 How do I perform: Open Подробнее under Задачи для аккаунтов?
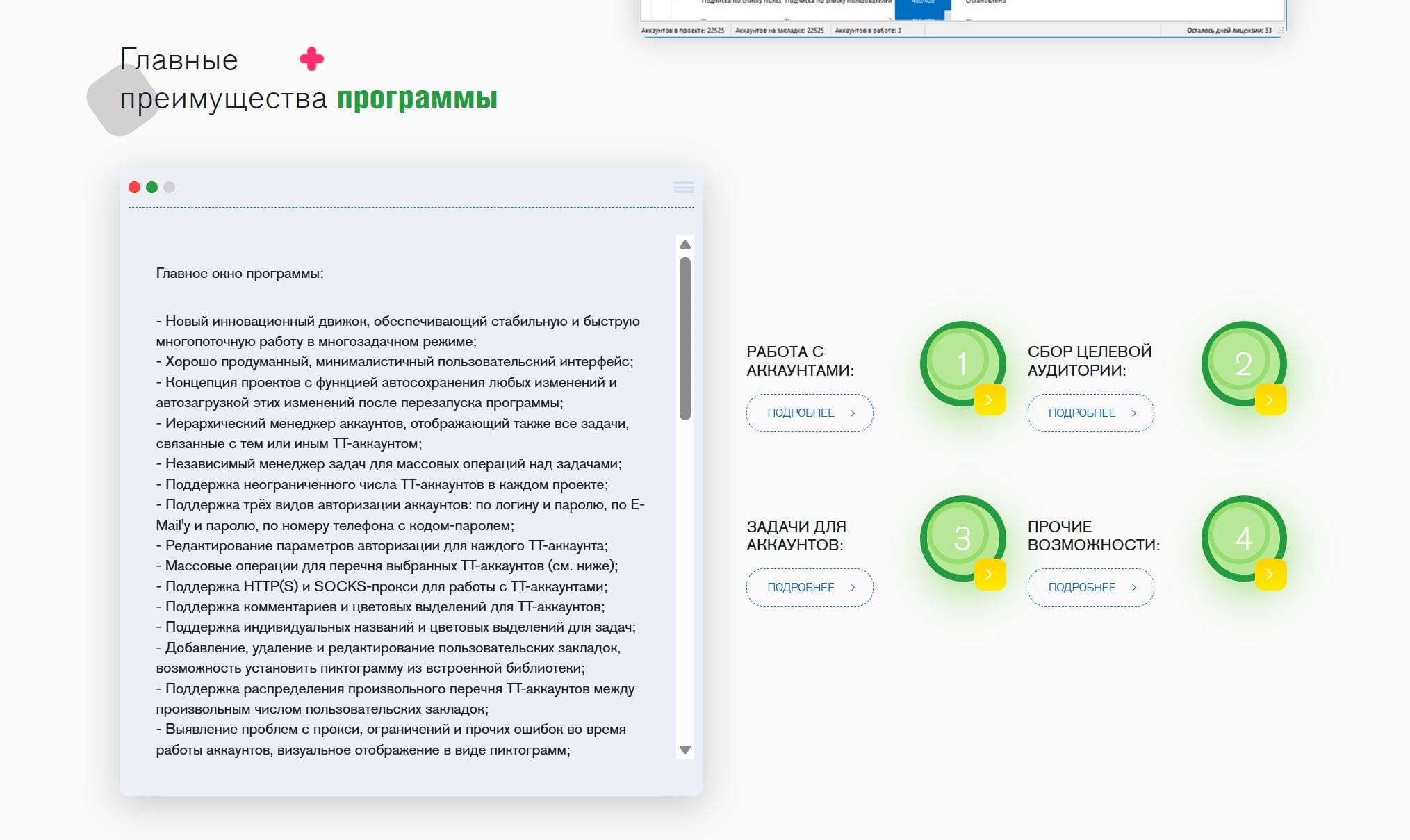pyautogui.click(x=810, y=587)
